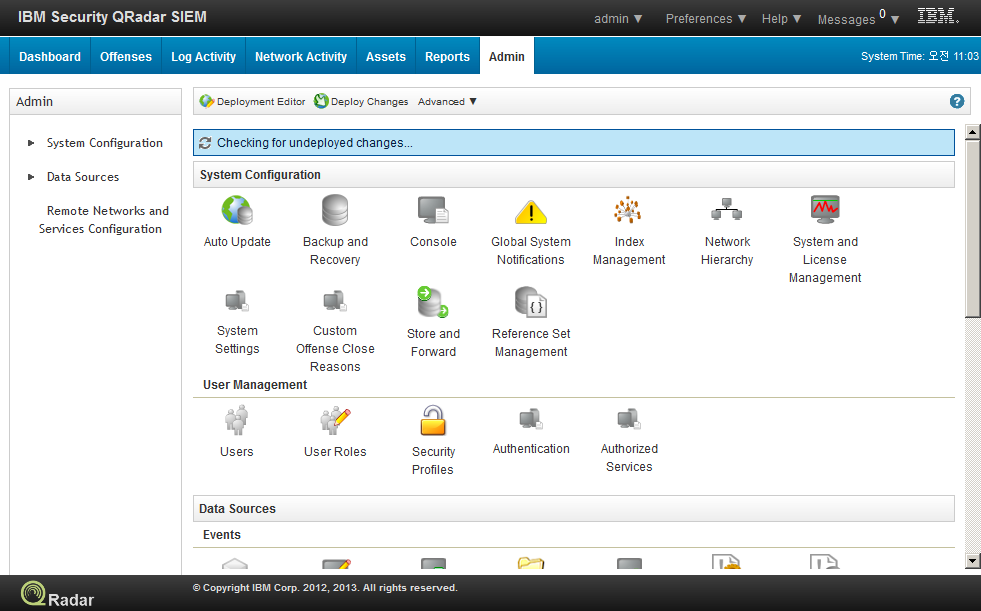Open the Users management icon
This screenshot has width=981, height=611.
point(237,420)
